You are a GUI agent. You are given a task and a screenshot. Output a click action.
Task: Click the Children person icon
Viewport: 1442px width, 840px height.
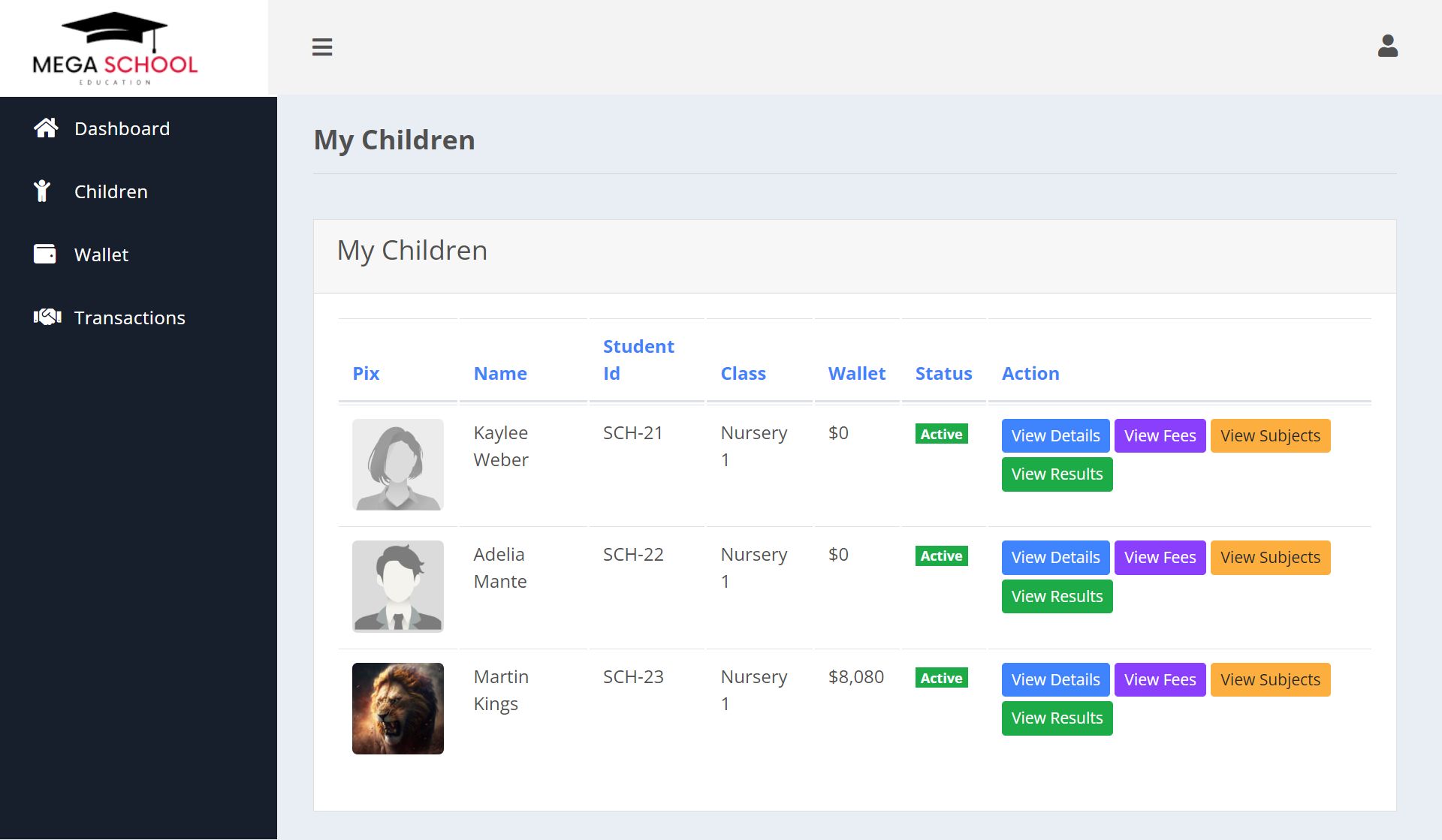(42, 191)
